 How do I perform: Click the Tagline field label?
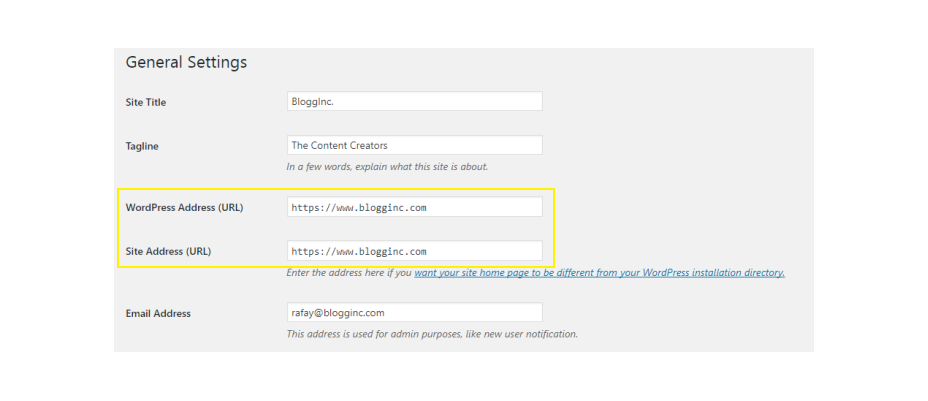click(142, 146)
